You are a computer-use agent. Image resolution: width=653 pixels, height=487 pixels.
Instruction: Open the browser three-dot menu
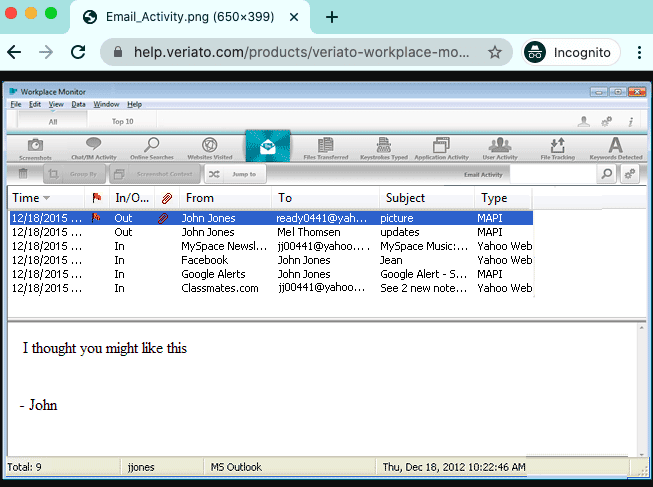(x=639, y=52)
